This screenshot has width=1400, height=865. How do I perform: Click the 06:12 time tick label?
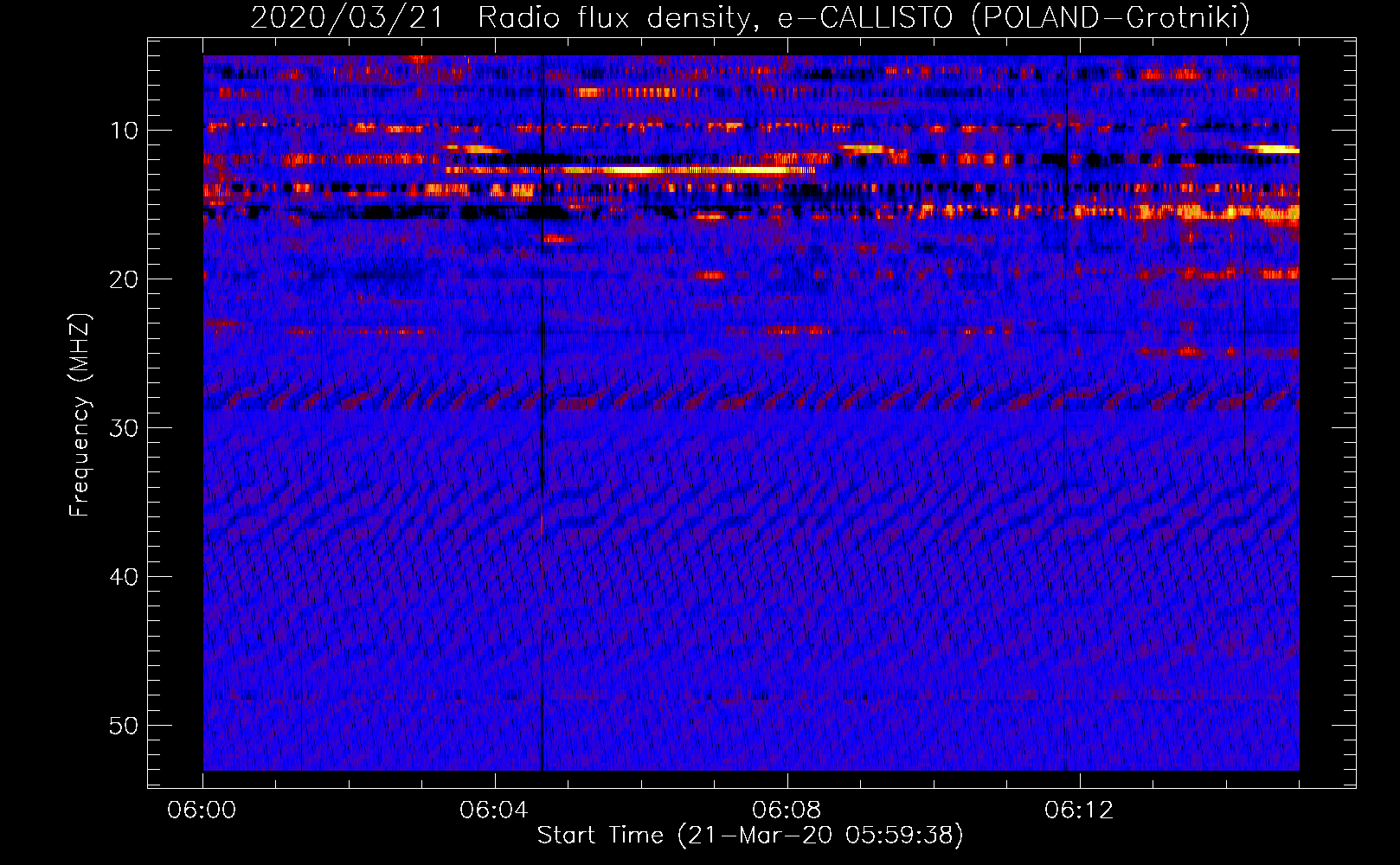pos(1079,811)
